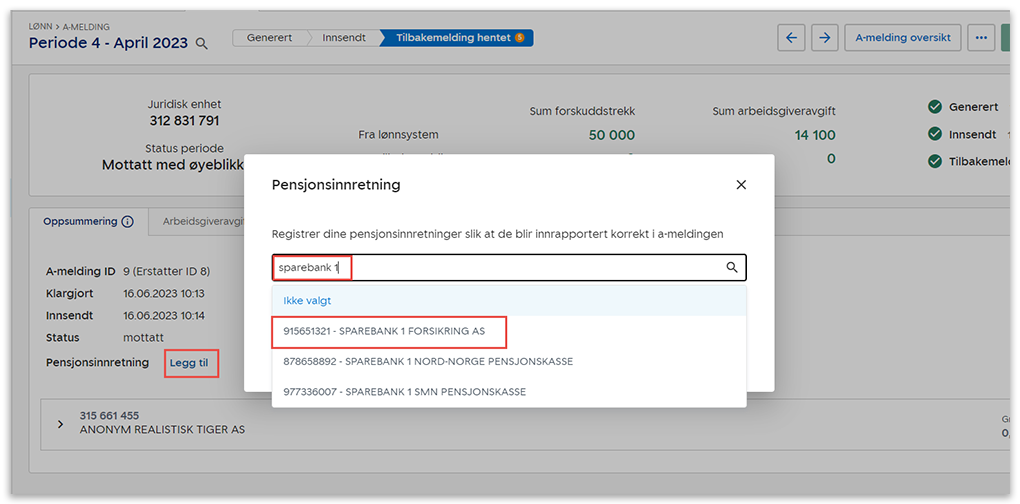The height and width of the screenshot is (504, 1020).
Task: Go to next period with right arrow
Action: point(824,38)
